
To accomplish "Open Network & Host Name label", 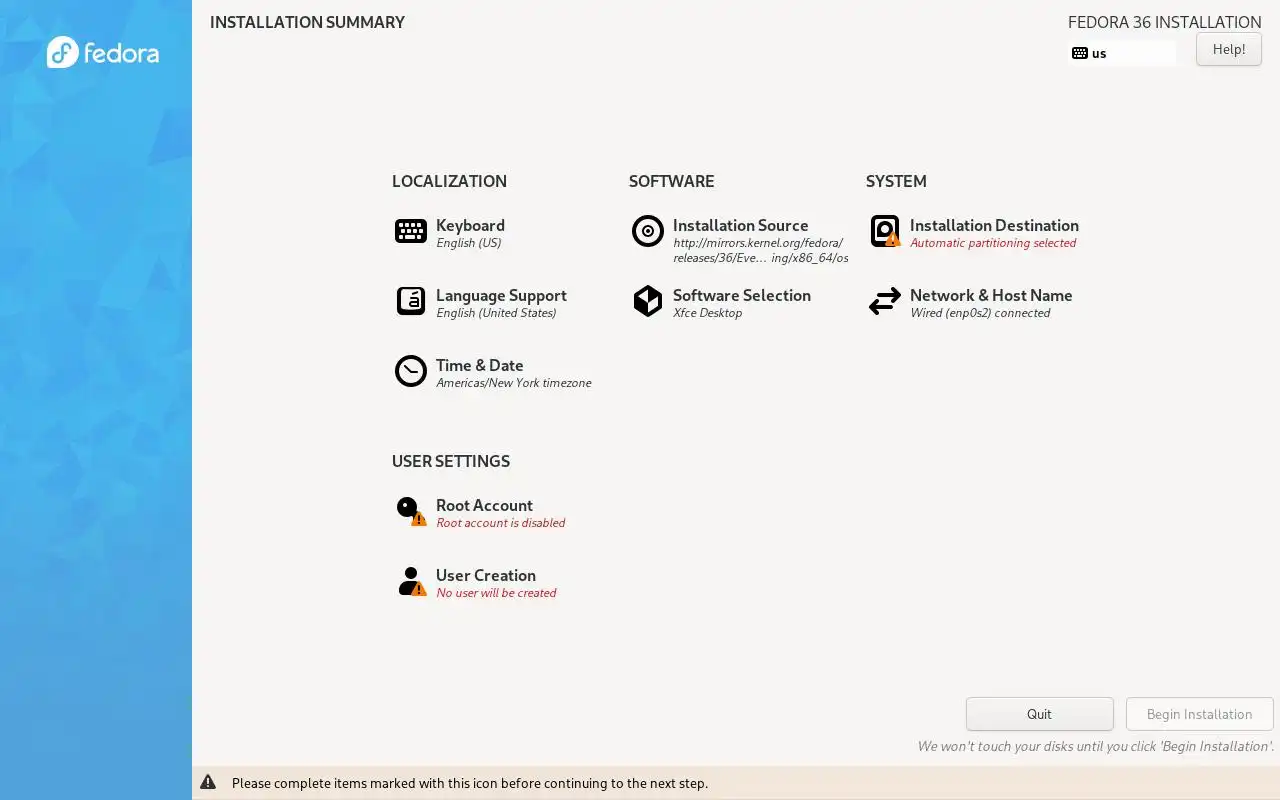I will tap(991, 295).
